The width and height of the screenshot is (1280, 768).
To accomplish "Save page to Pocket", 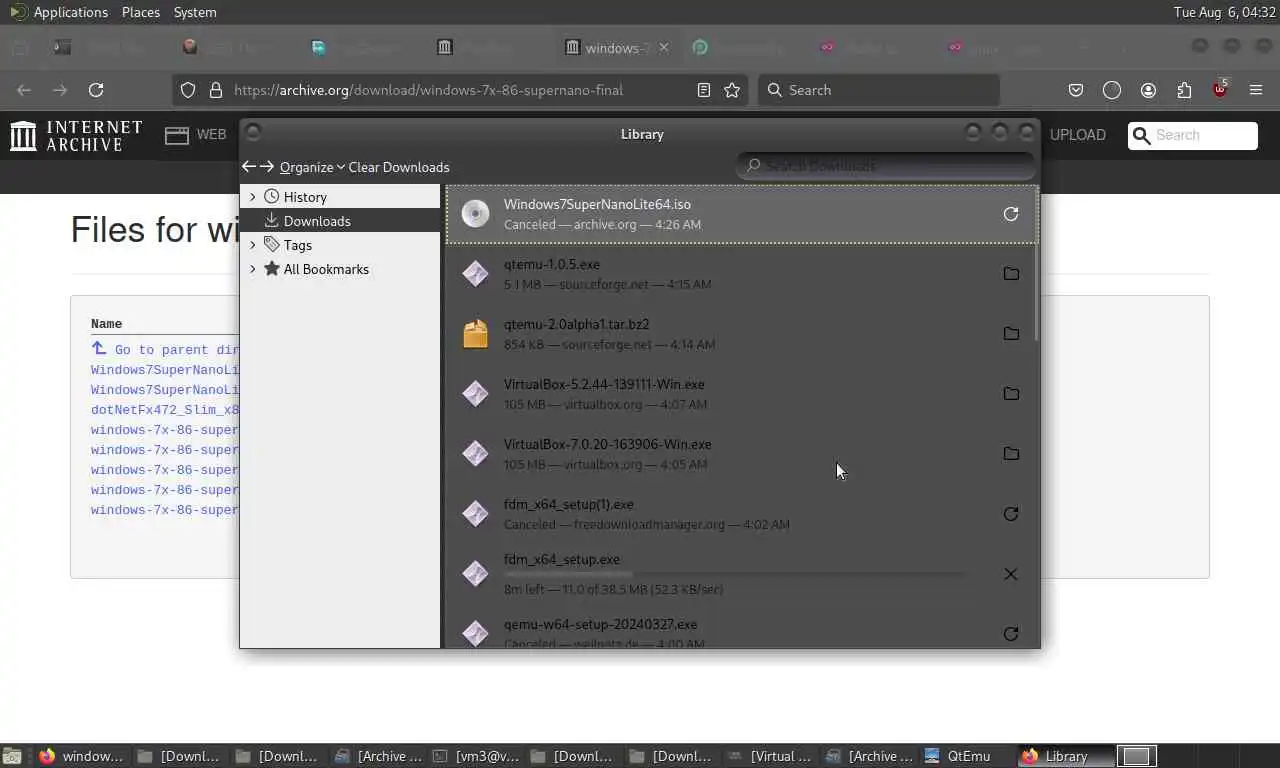I will click(1076, 90).
